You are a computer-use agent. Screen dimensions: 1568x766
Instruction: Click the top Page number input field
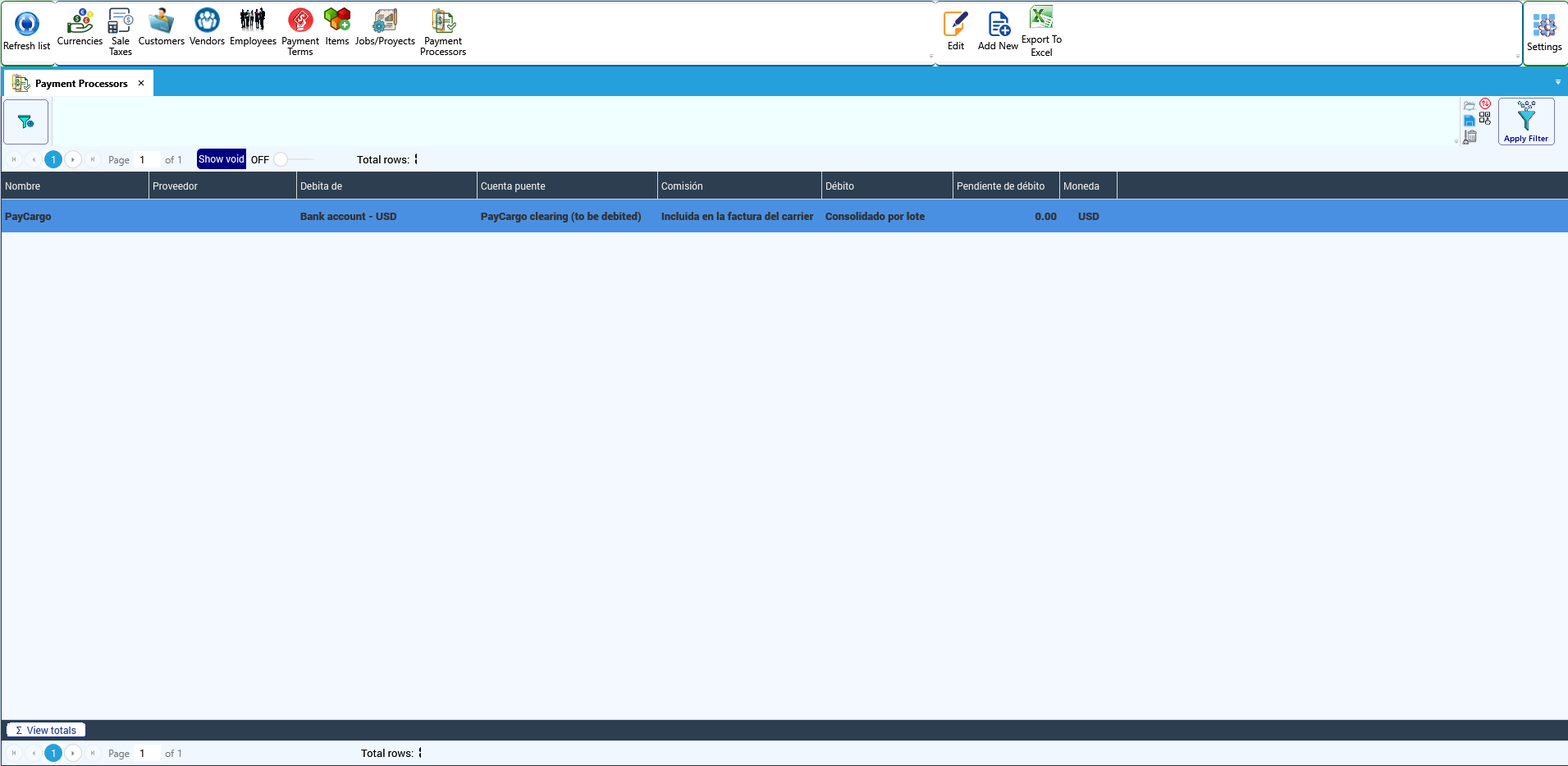tap(147, 159)
